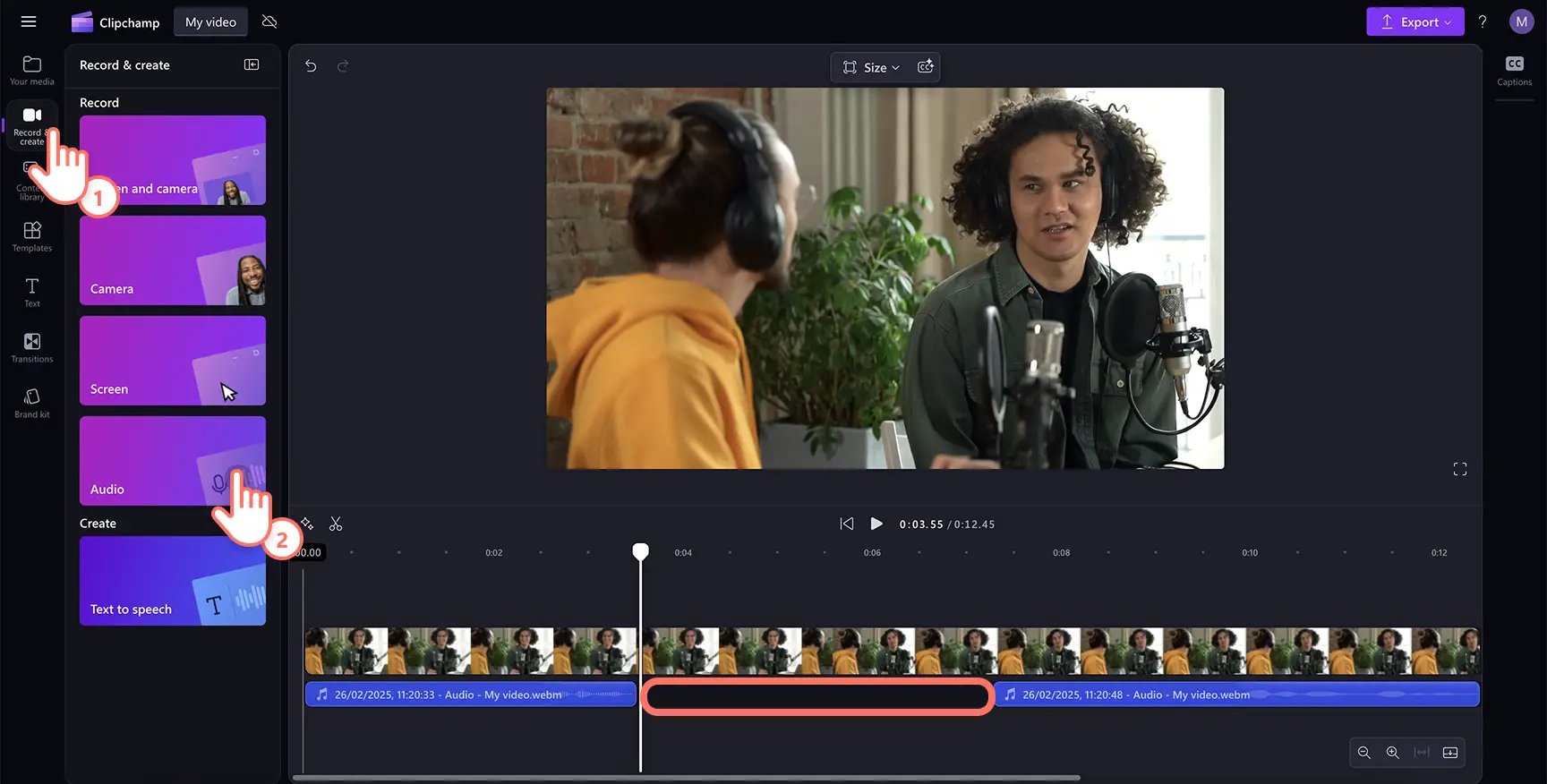Toggle the hamburger navigation menu
1547x784 pixels.
[29, 21]
